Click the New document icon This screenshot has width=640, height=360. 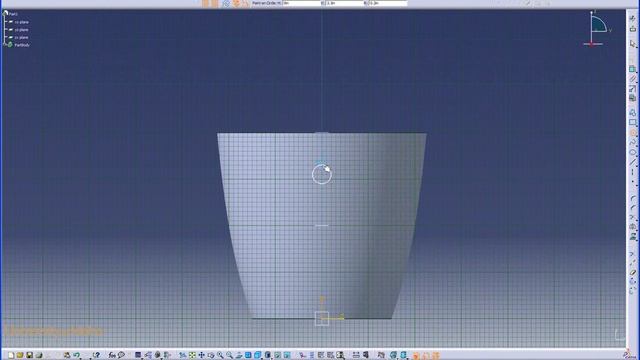(x=11, y=355)
